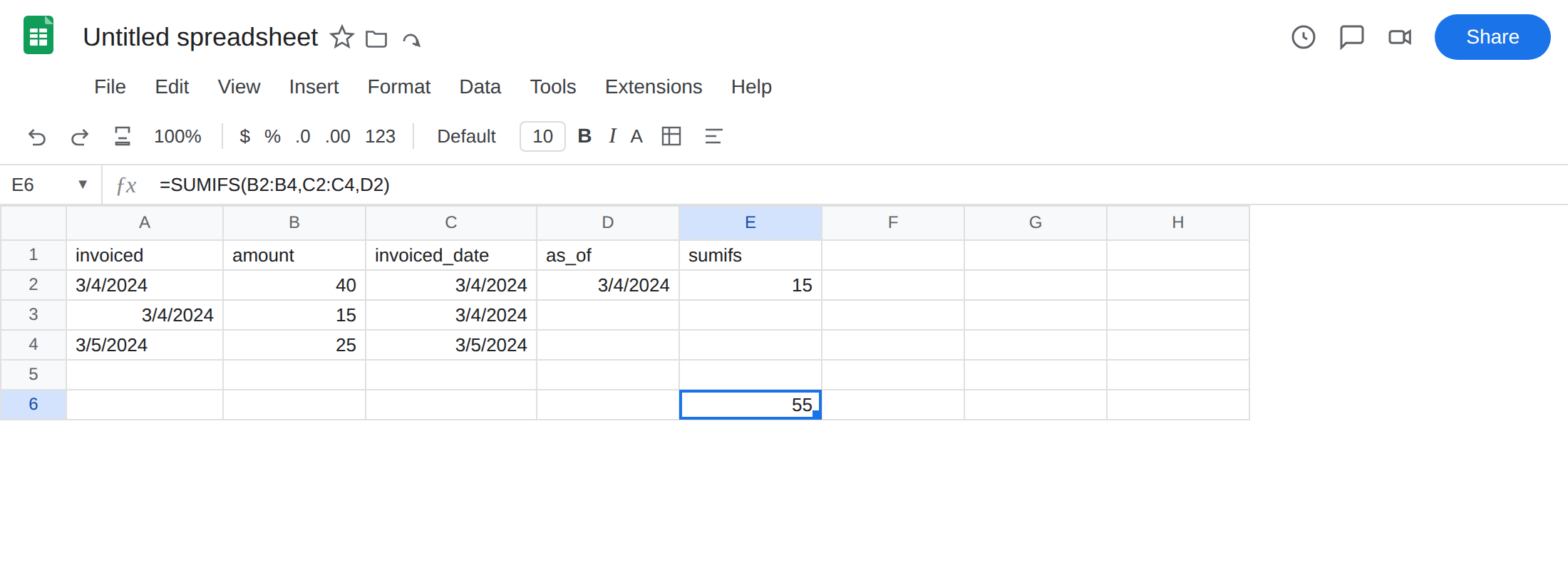Screen dimensions: 1568x570
Task: Select column D header
Action: [x=608, y=223]
